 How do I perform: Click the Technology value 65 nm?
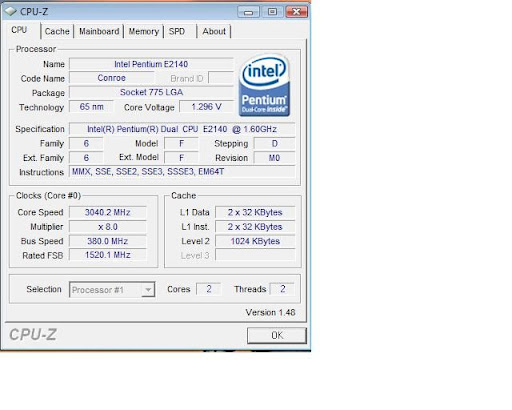[x=91, y=107]
